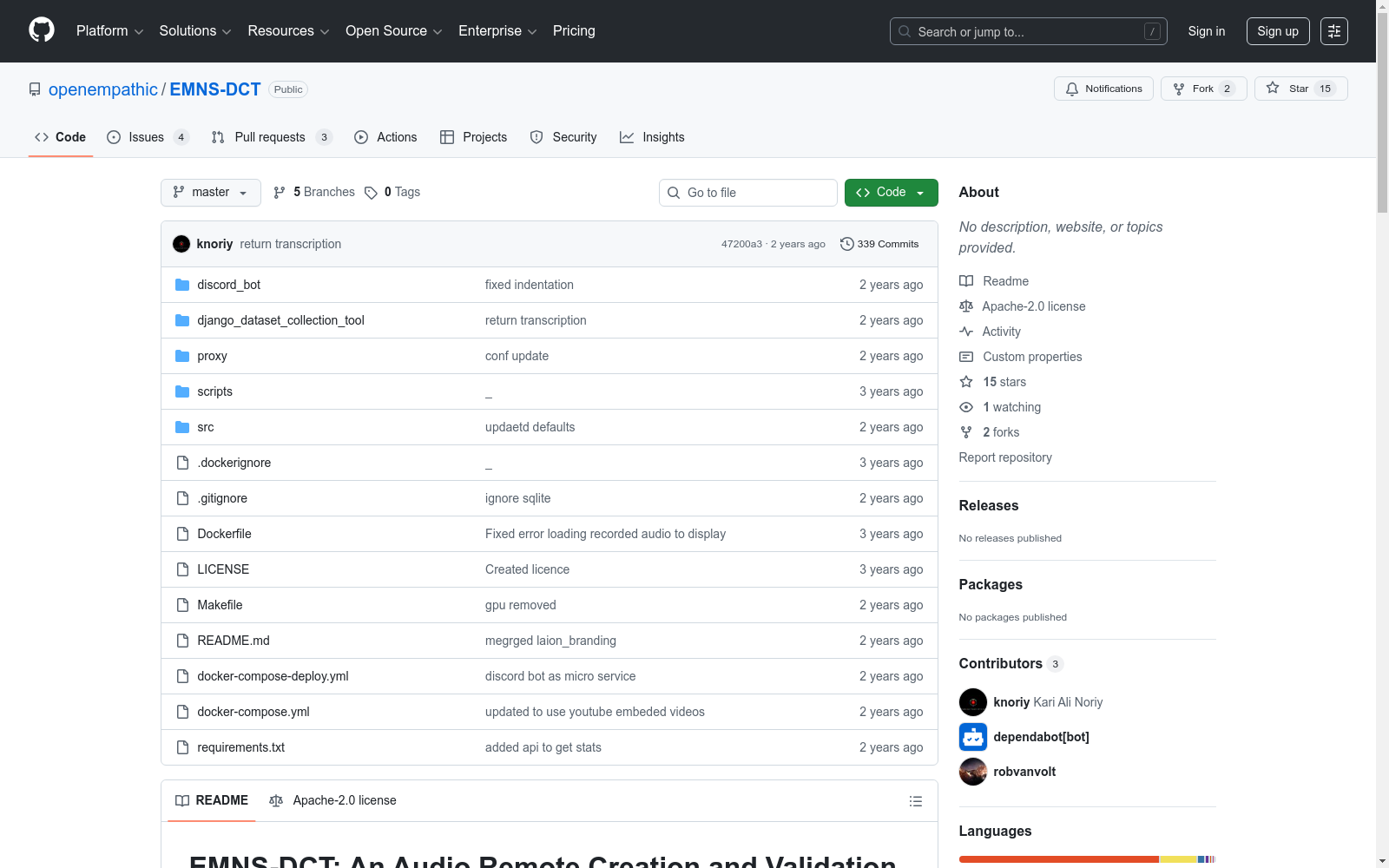The width and height of the screenshot is (1389, 868).
Task: Switch to the Issues tab
Action: point(148,137)
